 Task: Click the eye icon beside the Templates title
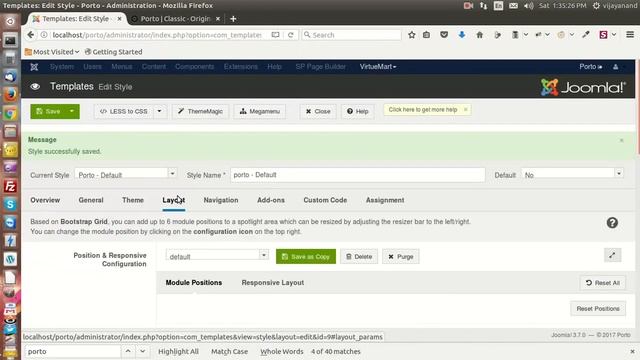(x=35, y=87)
